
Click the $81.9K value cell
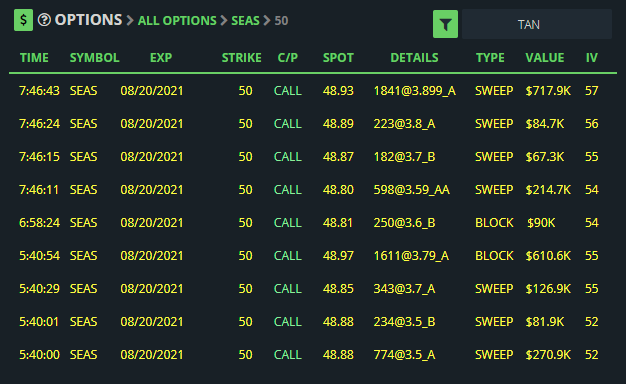(x=545, y=322)
